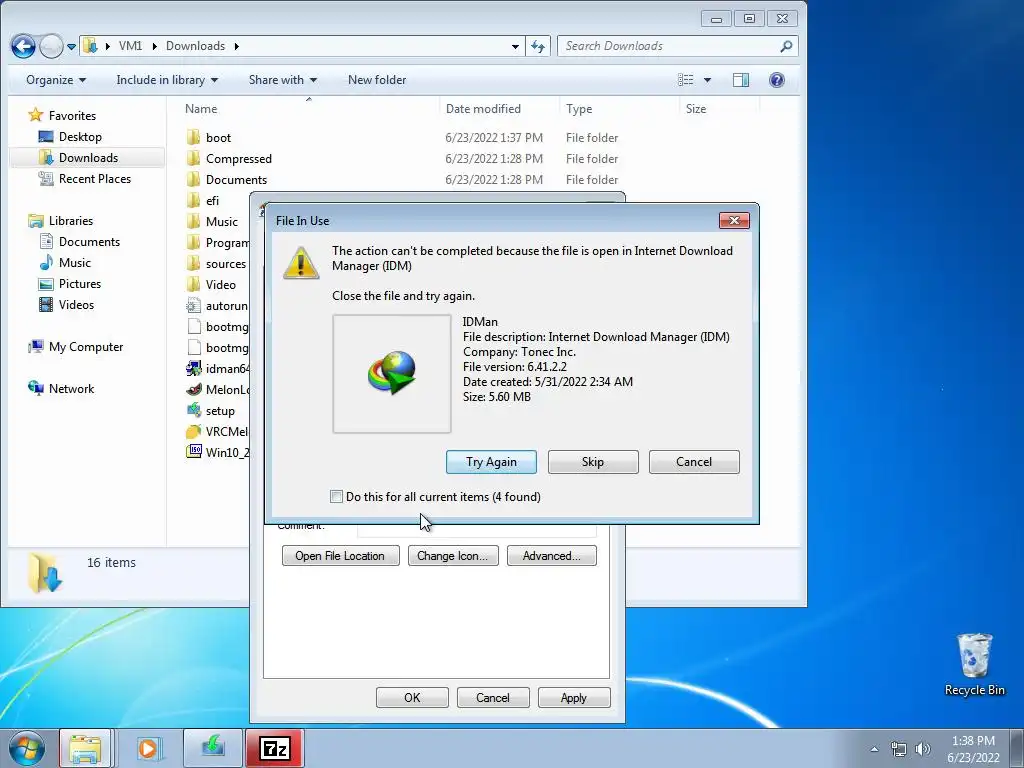Select the Documents folder in file list
Screen dimensions: 1024x768
pos(227,180)
